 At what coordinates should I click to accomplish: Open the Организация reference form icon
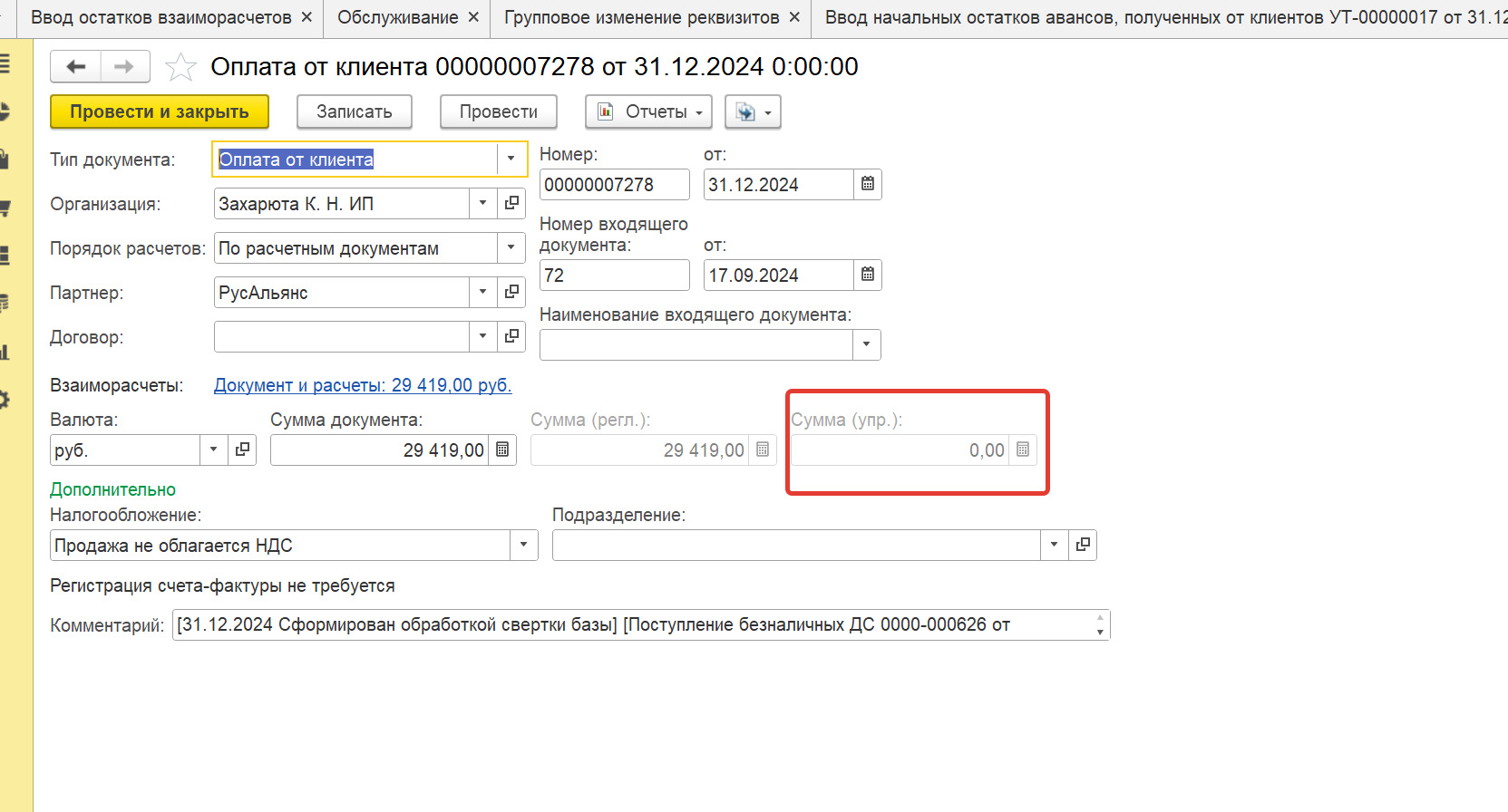511,203
